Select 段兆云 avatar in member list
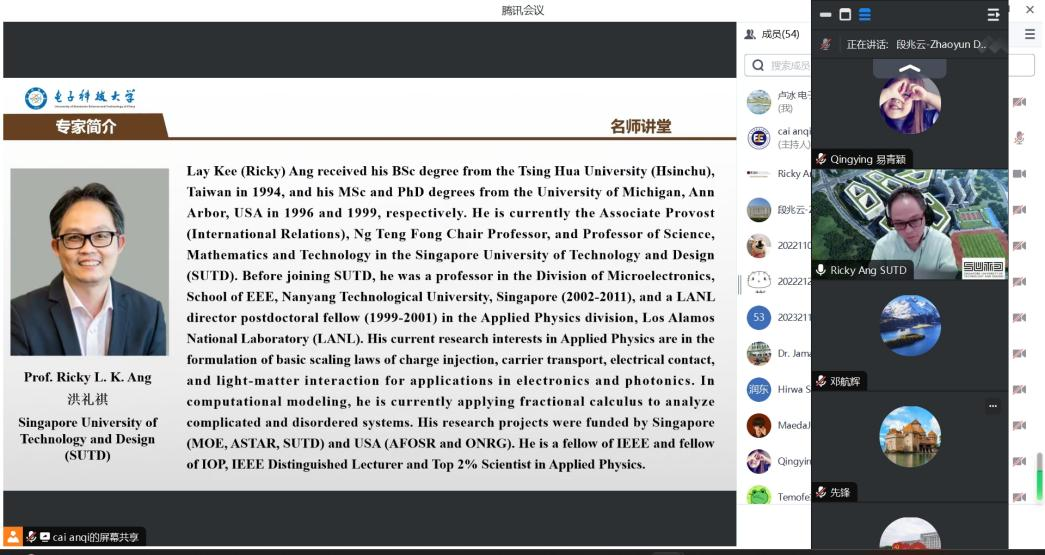 (758, 210)
